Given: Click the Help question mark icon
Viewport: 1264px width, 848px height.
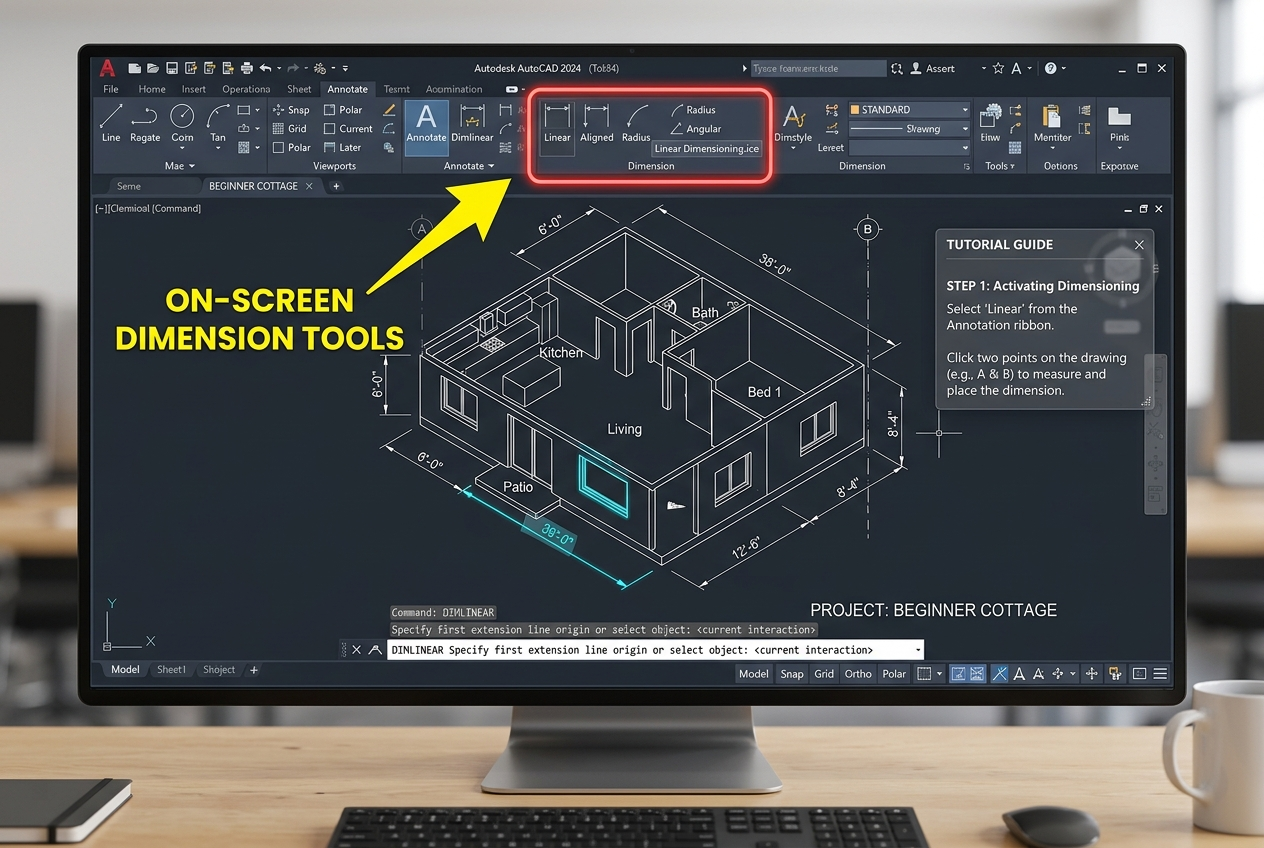Looking at the screenshot, I should pos(1050,69).
